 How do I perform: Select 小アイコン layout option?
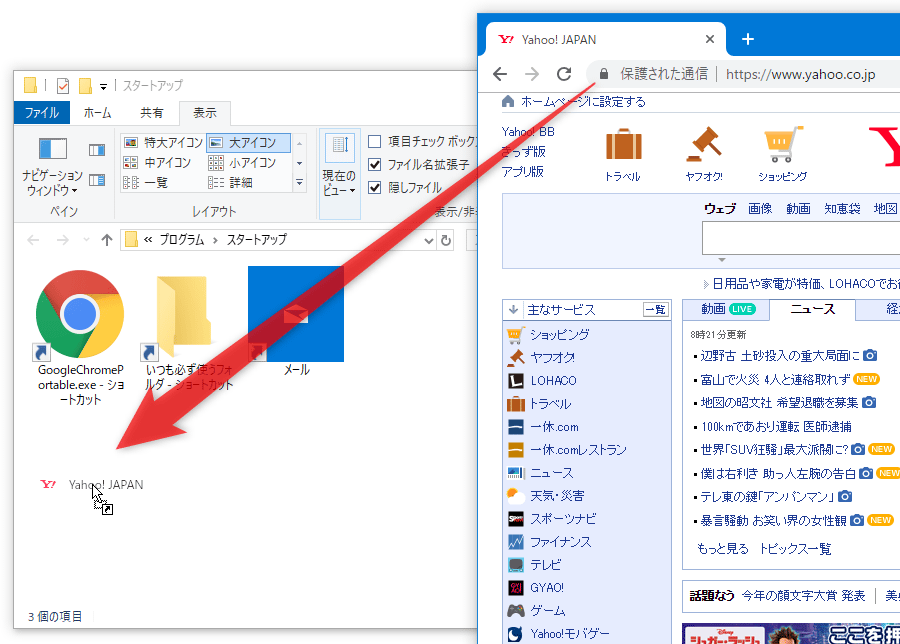pos(241,162)
